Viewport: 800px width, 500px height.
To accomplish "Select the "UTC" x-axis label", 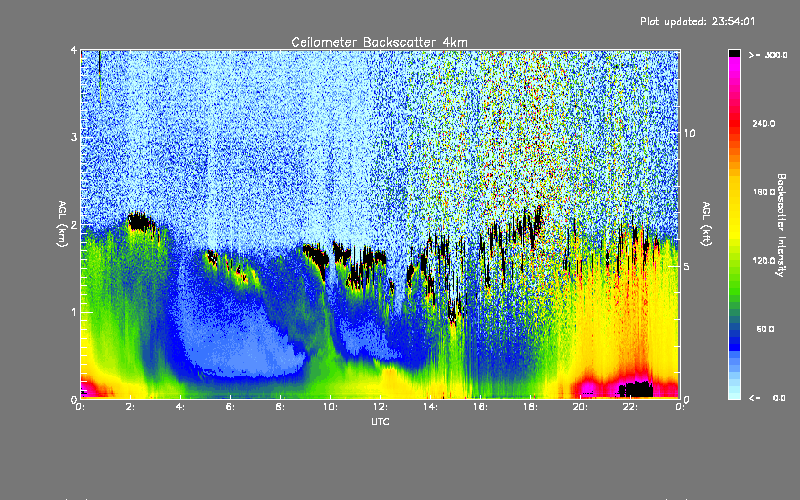I will coord(380,421).
